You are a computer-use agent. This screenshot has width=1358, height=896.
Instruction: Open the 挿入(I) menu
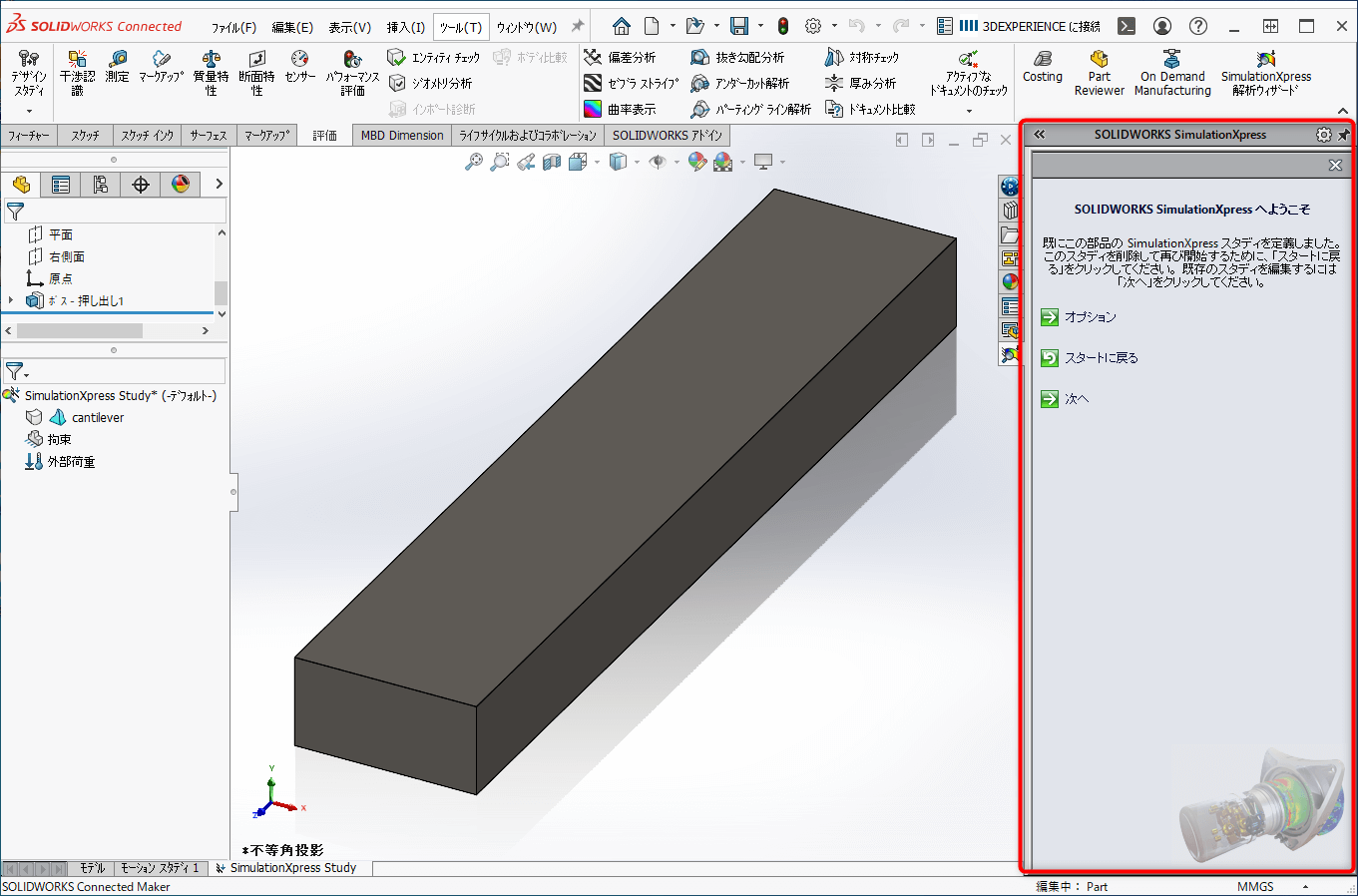(405, 26)
